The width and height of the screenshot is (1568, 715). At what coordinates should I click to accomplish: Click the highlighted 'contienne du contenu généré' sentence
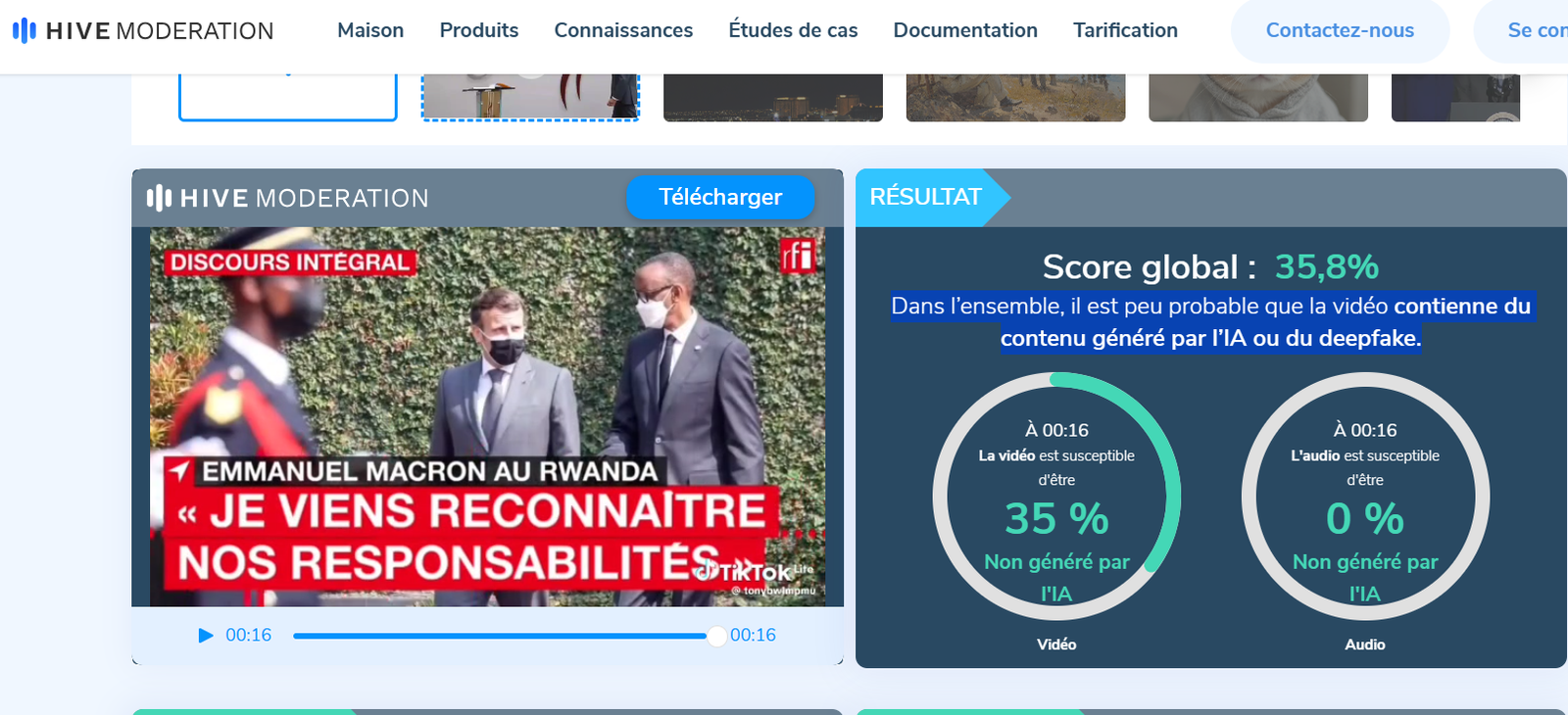(1211, 322)
